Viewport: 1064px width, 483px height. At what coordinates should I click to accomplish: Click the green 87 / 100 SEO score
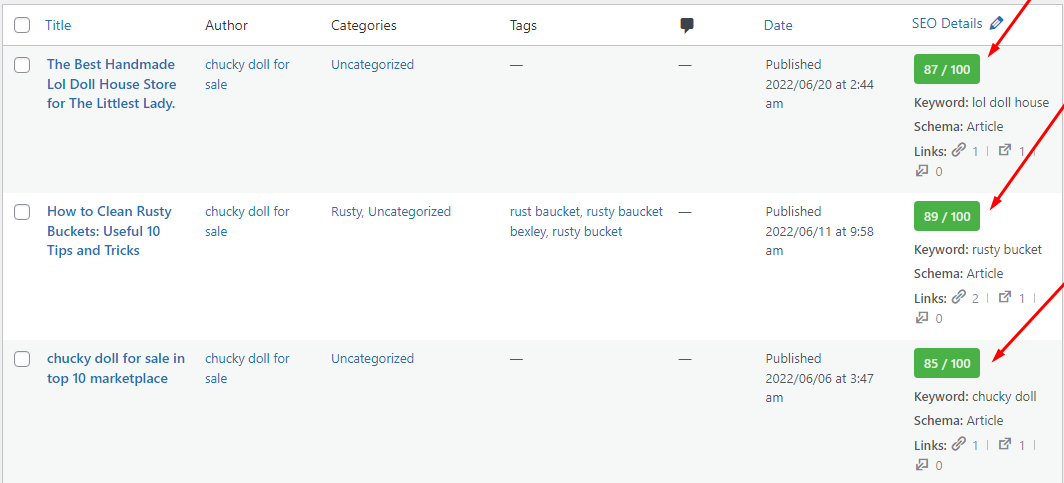947,70
